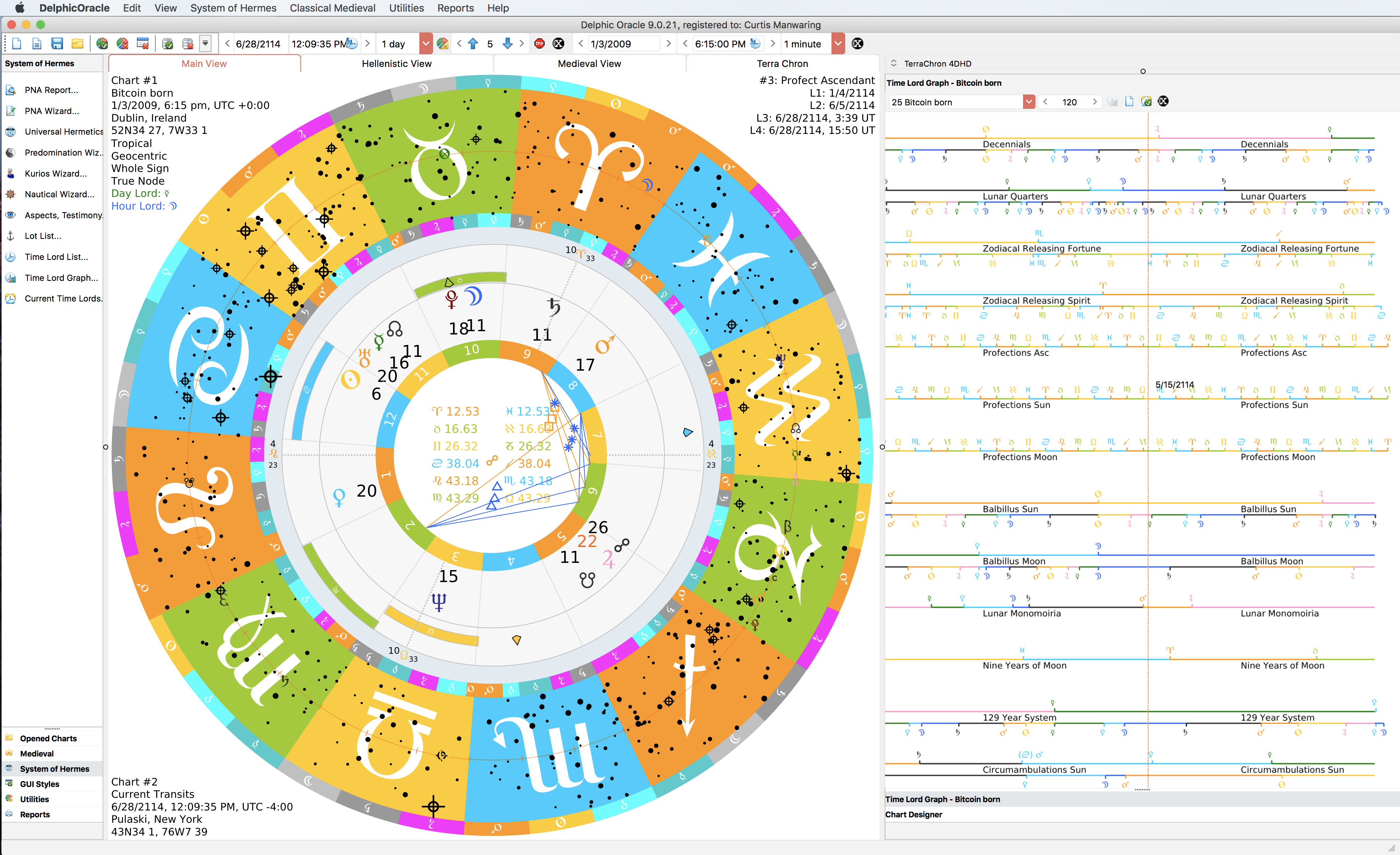Screen dimensions: 1400x855
Task: Click clock icon next to 6:15:00 PM
Action: (755, 44)
